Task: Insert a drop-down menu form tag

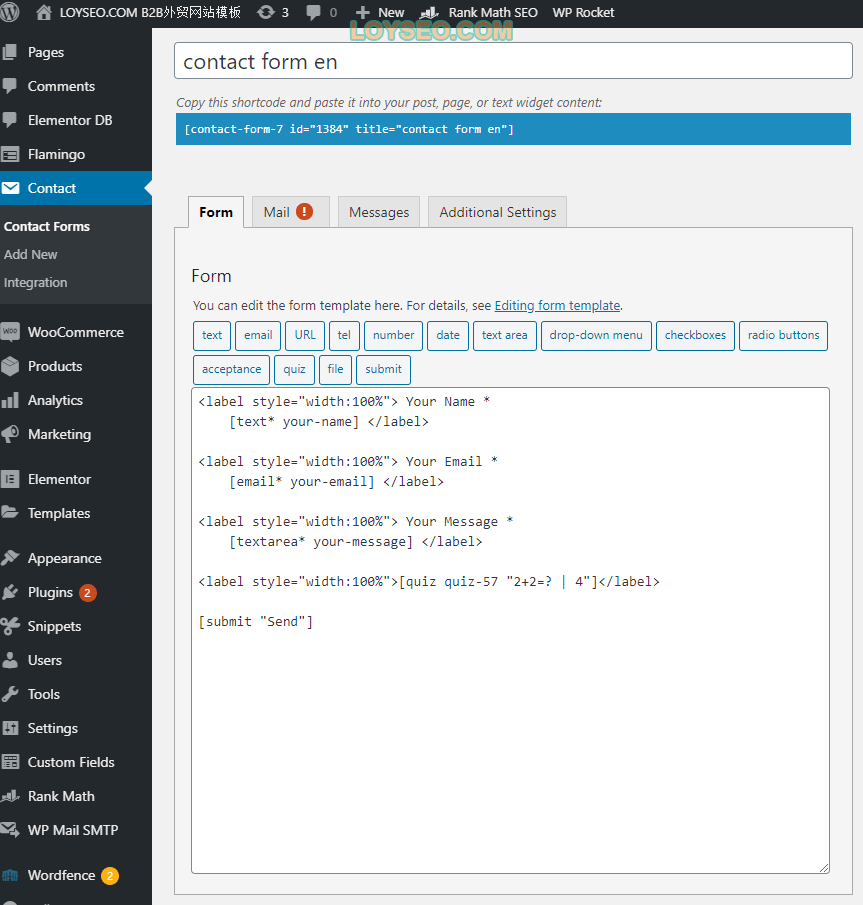Action: coord(596,335)
